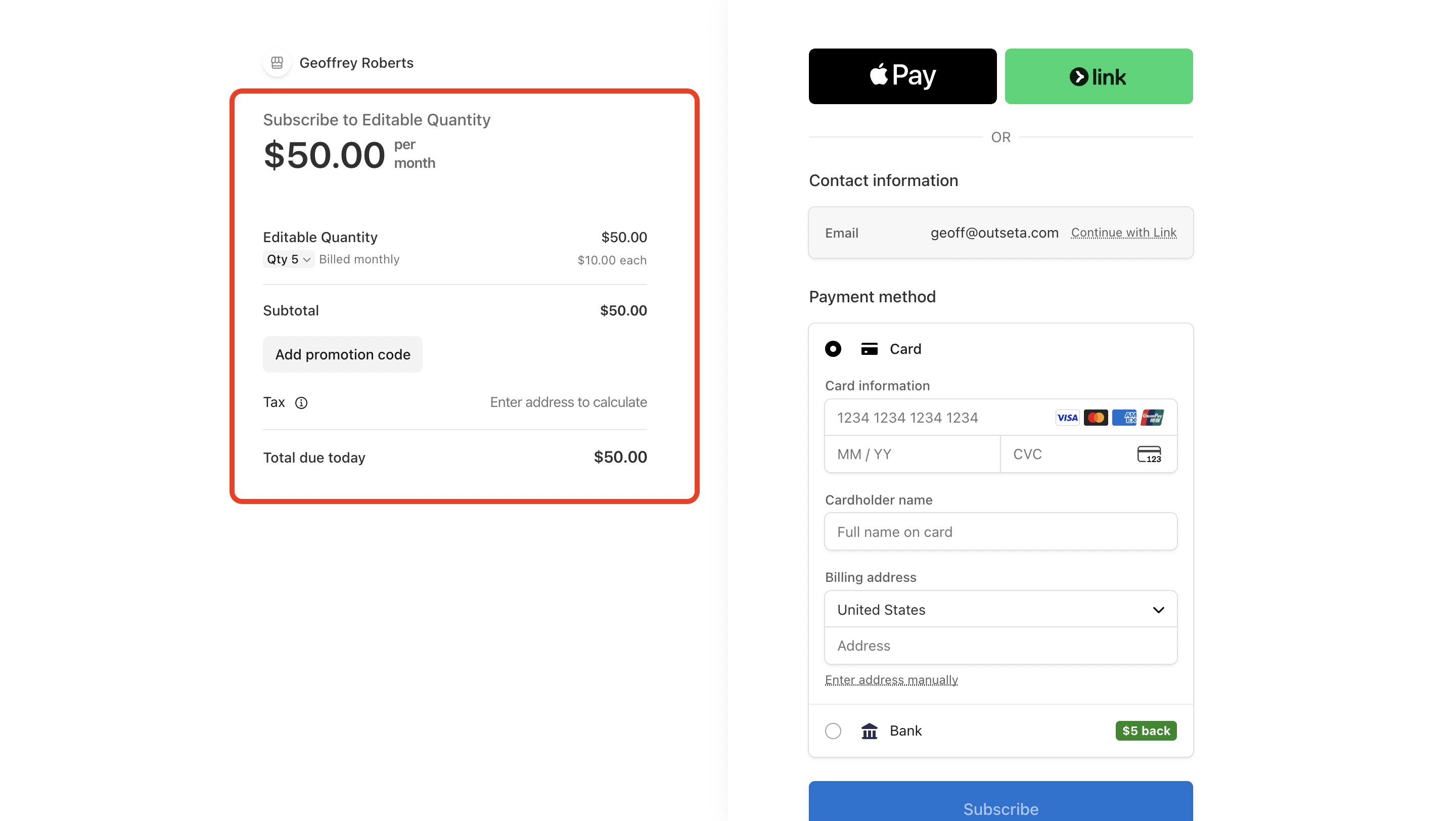
Task: Pay with the green Link button
Action: click(1099, 76)
